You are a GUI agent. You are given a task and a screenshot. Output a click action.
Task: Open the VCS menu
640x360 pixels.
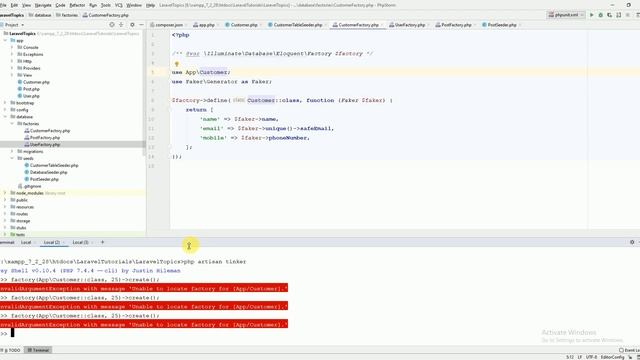point(118,5)
